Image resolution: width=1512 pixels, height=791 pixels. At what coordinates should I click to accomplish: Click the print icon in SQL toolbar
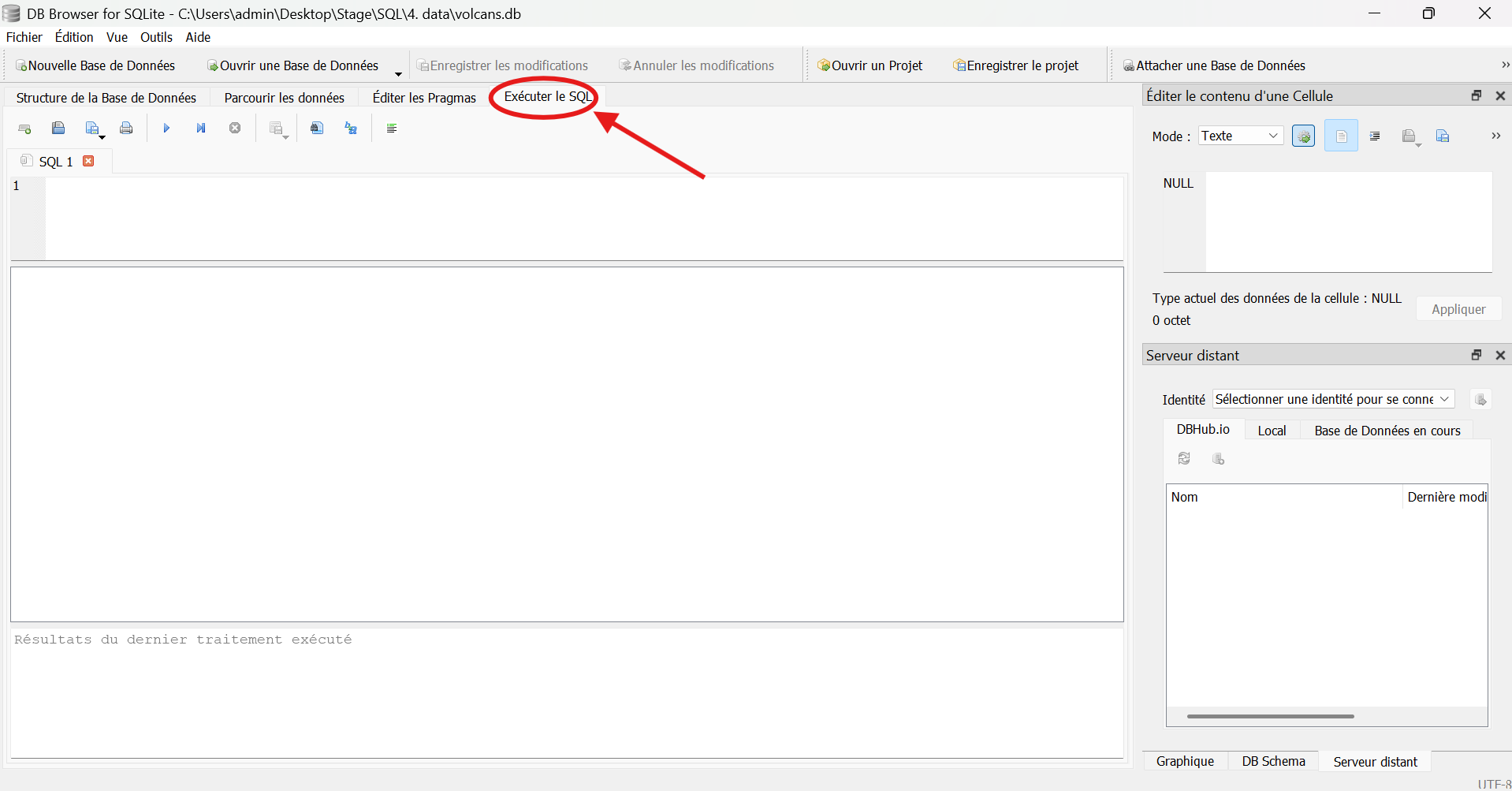coord(126,129)
